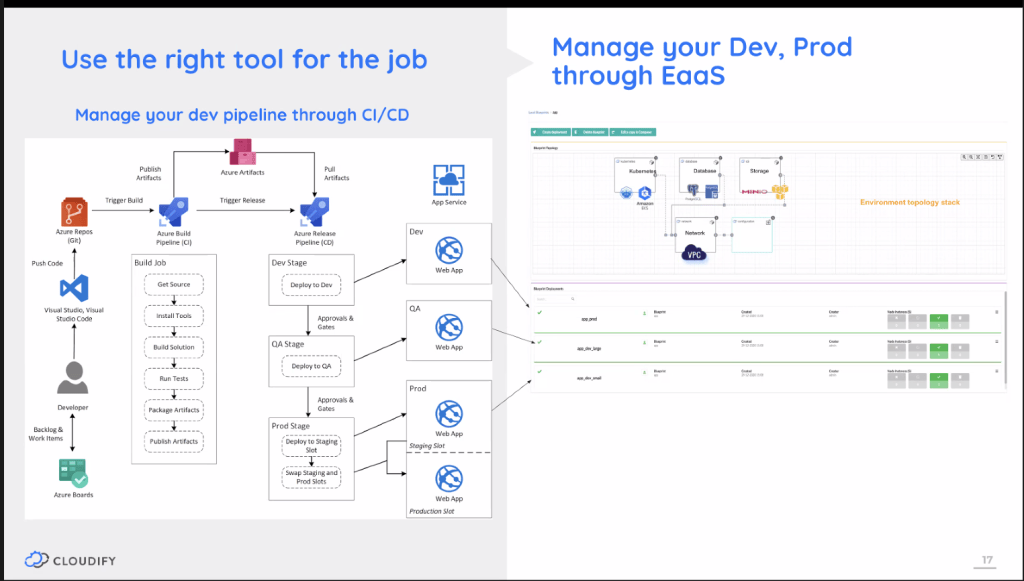Click the app_dev_large deployment name
The image size is (1024, 581).
pyautogui.click(x=589, y=349)
